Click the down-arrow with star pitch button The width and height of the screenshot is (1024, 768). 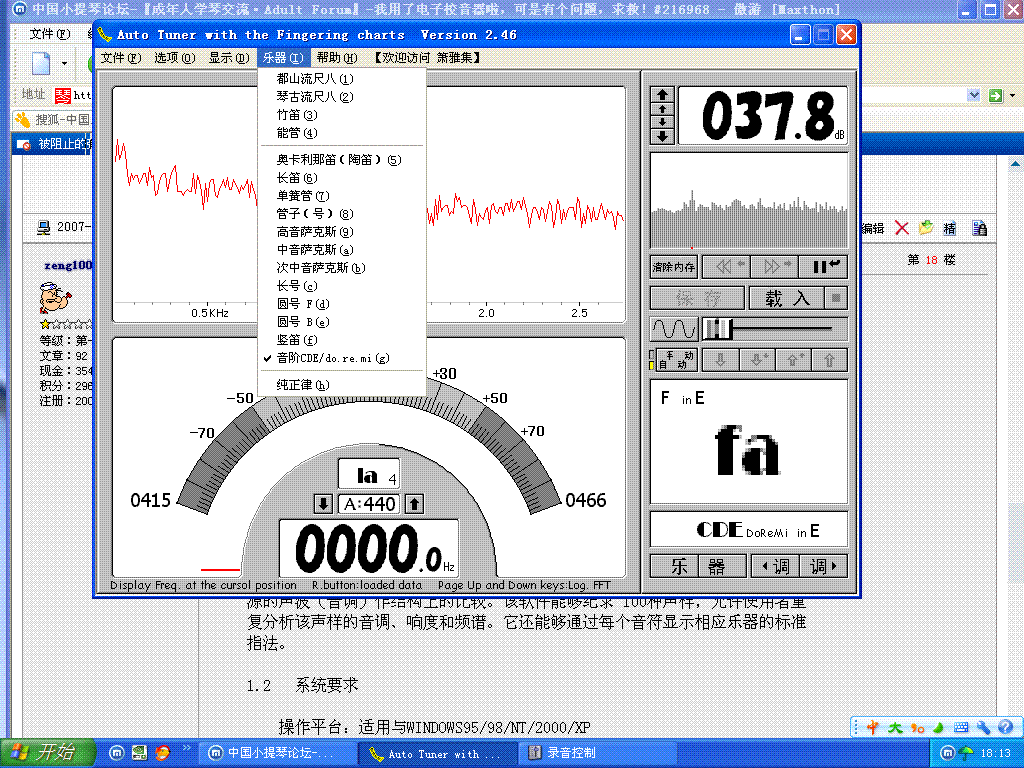coord(758,360)
